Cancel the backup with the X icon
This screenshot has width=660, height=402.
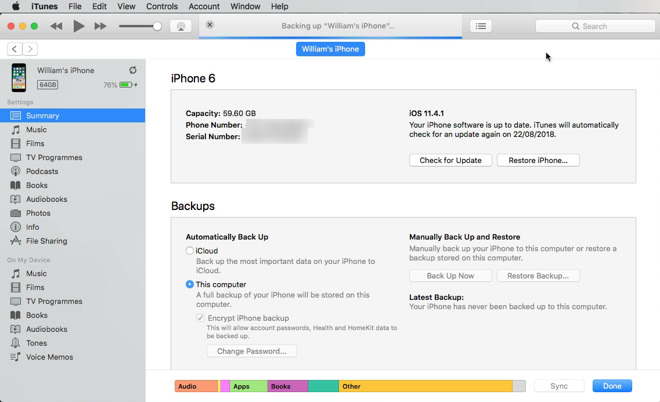coord(210,24)
